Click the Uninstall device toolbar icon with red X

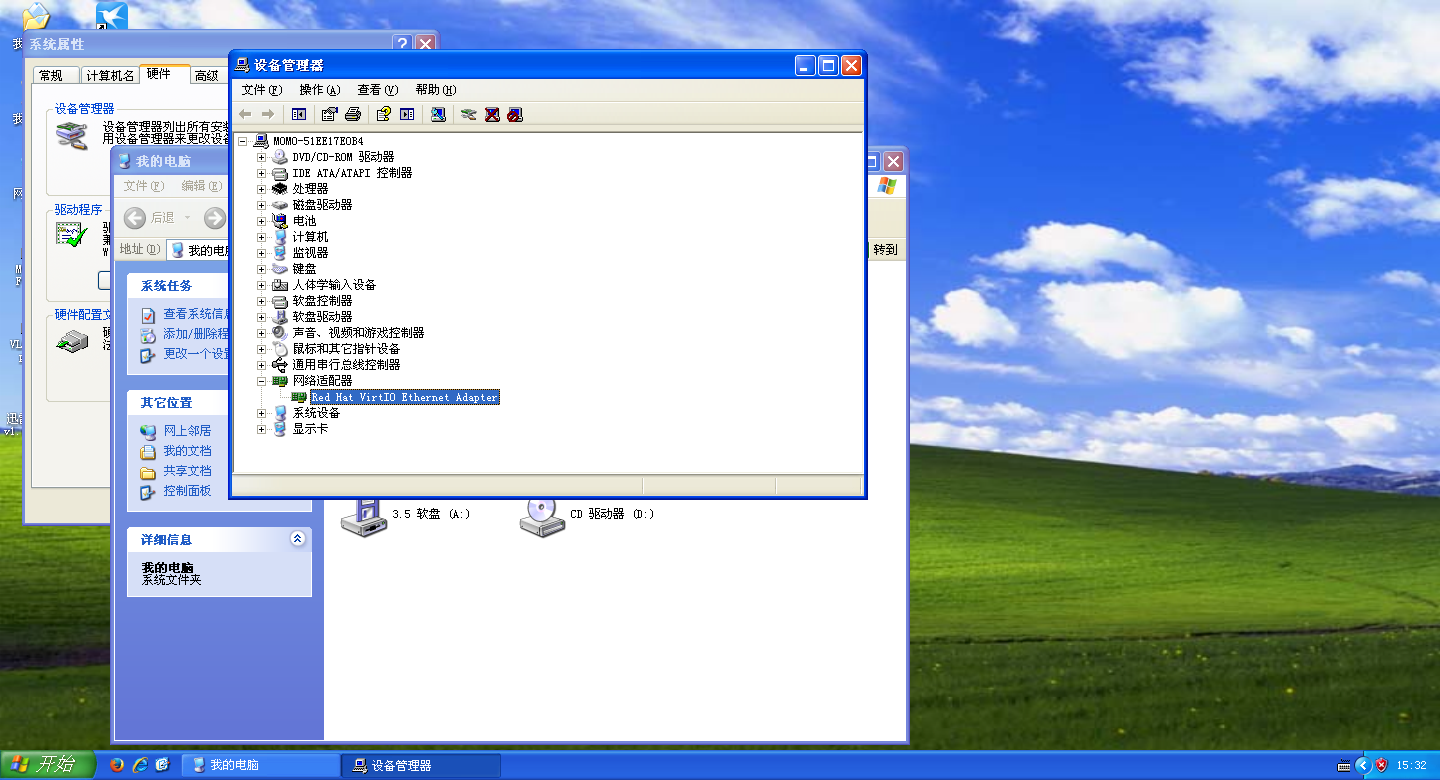click(492, 114)
